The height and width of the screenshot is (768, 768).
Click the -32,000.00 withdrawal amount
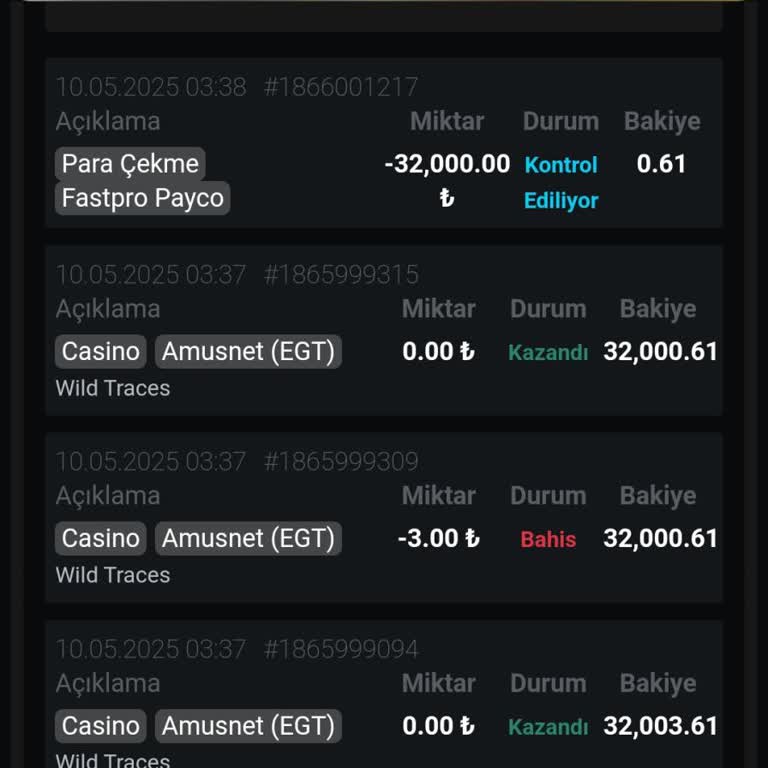[x=447, y=165]
